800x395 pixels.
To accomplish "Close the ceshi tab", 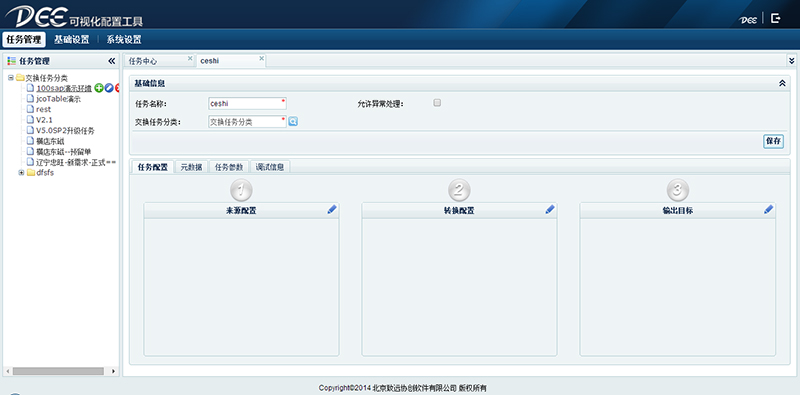I will coord(262,58).
